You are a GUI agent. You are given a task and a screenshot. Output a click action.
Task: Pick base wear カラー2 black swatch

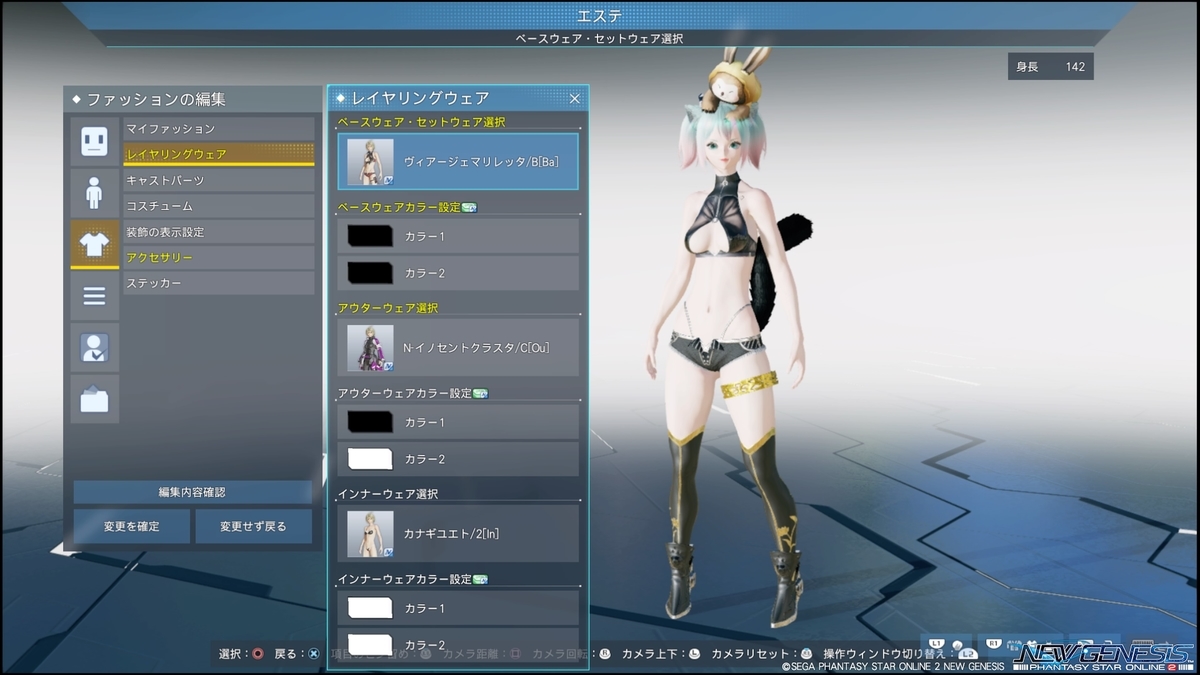pos(370,273)
